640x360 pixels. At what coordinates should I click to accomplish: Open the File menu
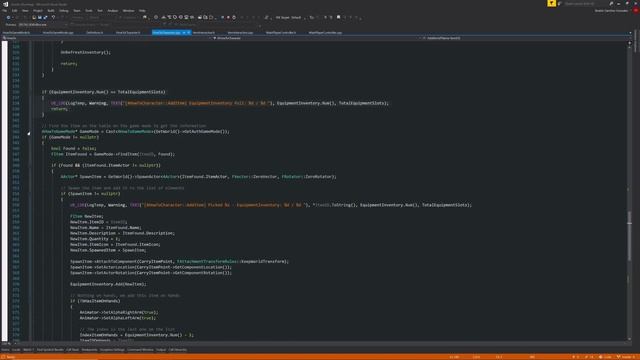[x=4, y=11]
